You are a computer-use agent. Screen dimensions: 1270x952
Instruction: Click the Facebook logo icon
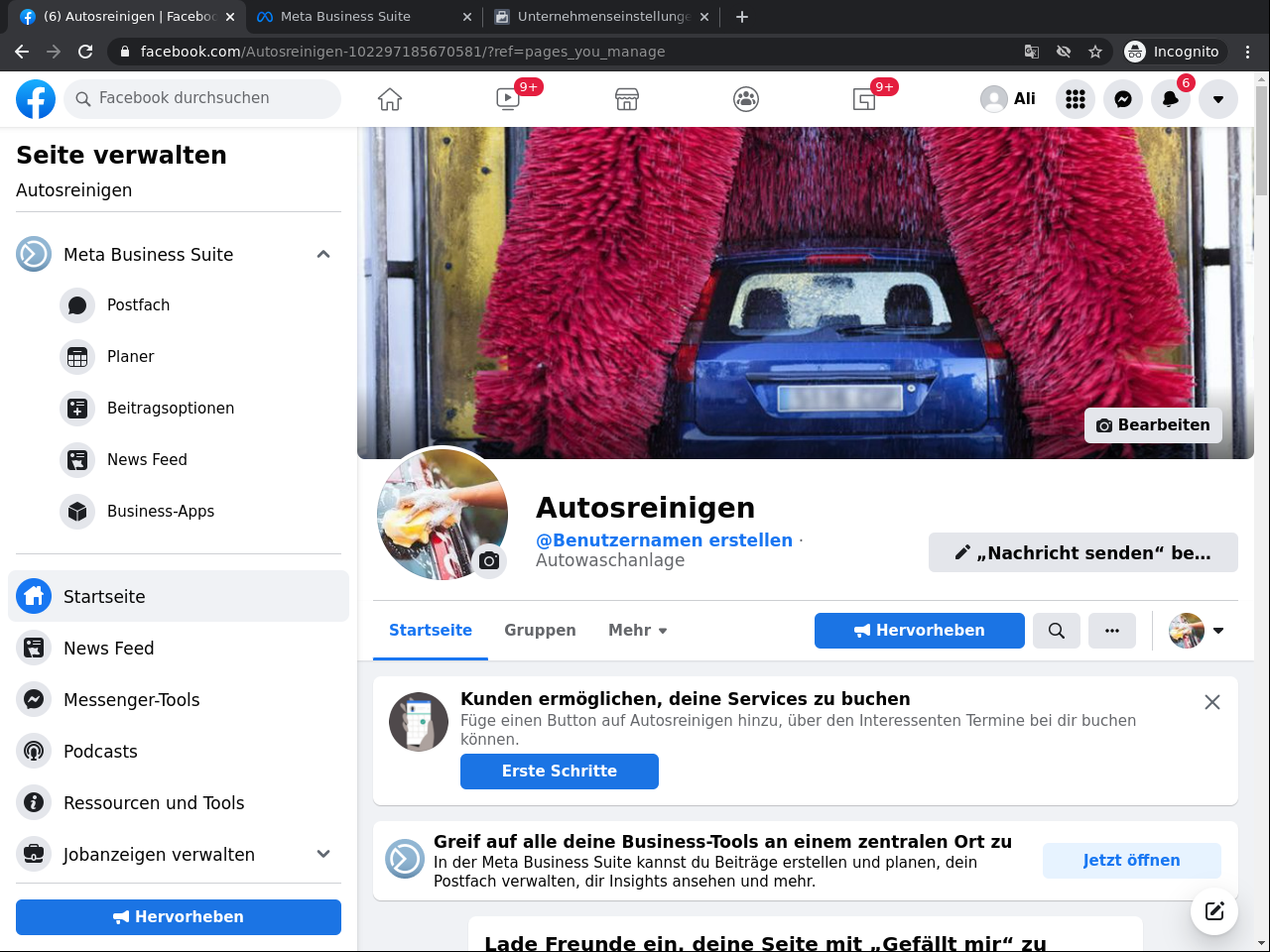point(36,99)
